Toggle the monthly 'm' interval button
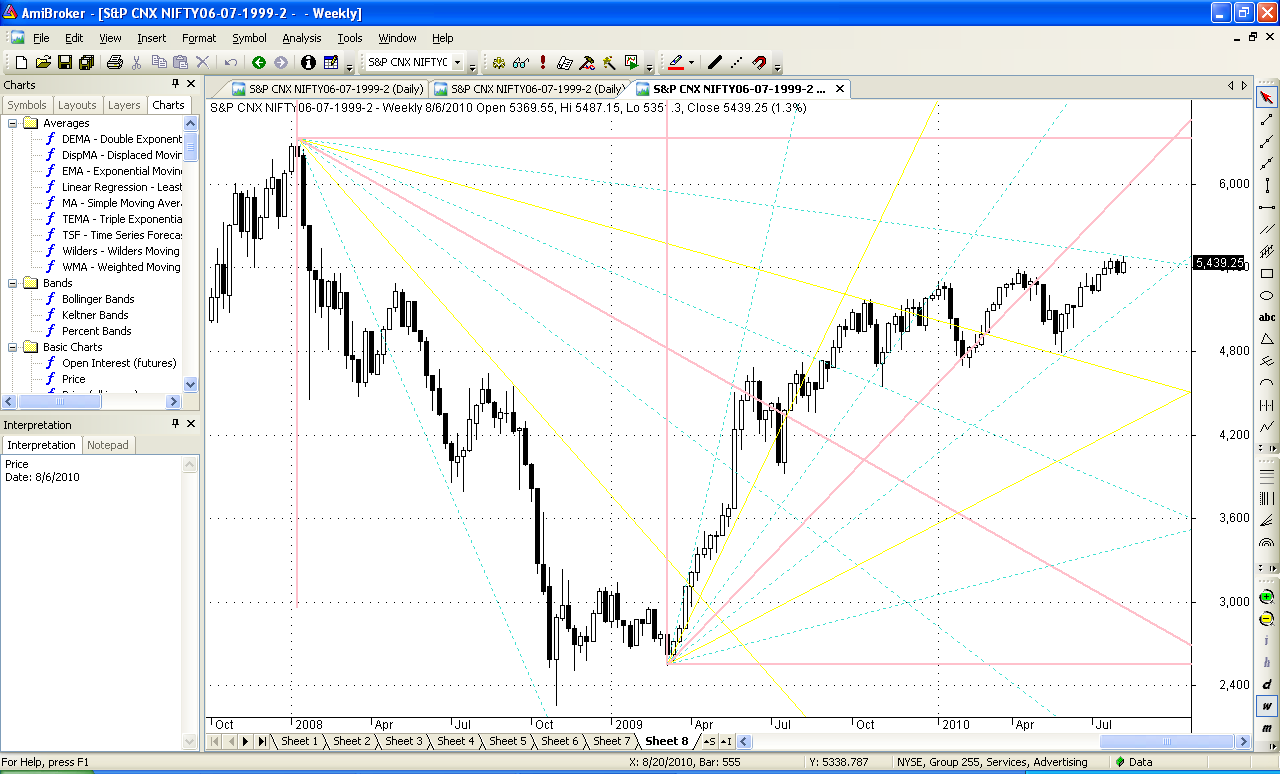Screen dimensions: 1280x774 coord(1267,728)
